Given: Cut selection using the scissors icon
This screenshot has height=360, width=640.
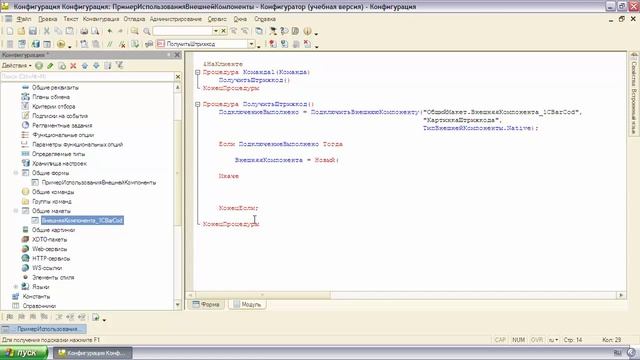Looking at the screenshot, I should tap(47, 31).
